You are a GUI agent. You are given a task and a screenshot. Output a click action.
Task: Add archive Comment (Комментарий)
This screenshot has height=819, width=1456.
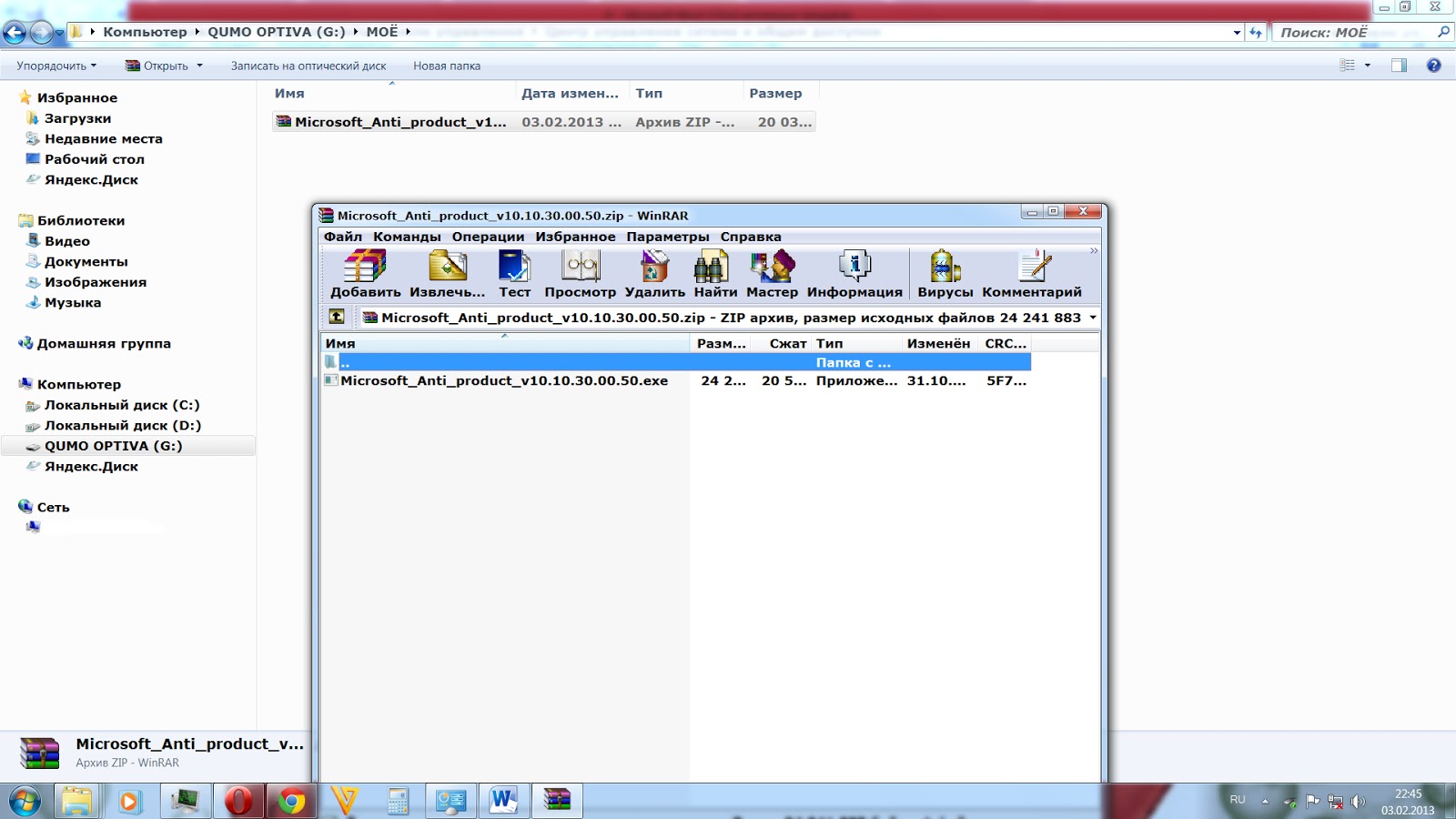(x=1032, y=274)
